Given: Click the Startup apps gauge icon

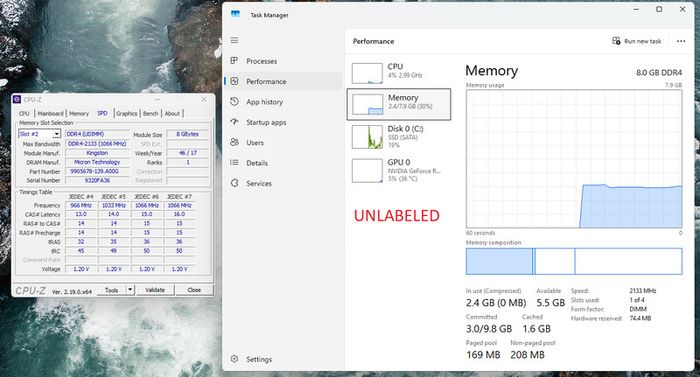Looking at the screenshot, I should 234,121.
